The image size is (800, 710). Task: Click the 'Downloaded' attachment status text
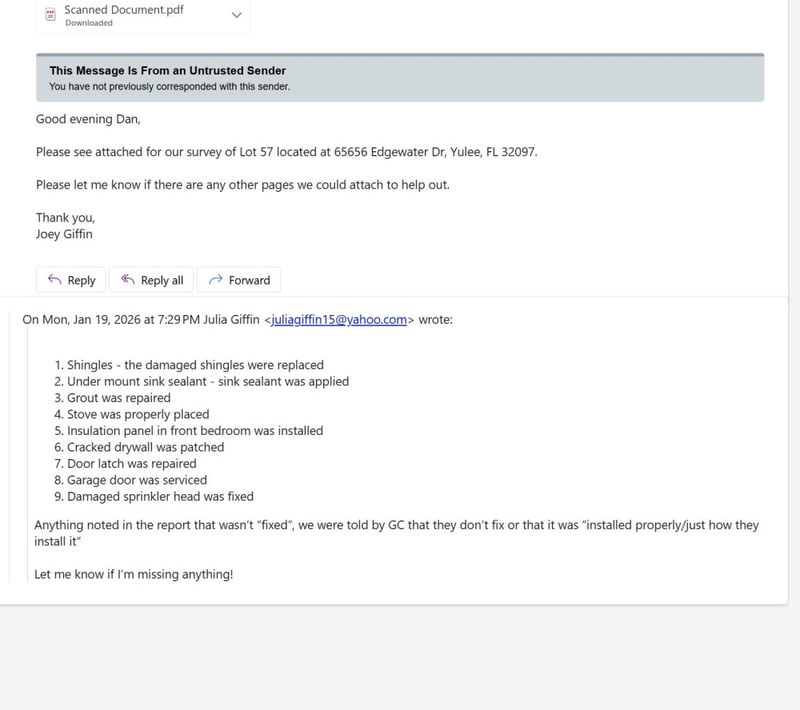coord(89,23)
